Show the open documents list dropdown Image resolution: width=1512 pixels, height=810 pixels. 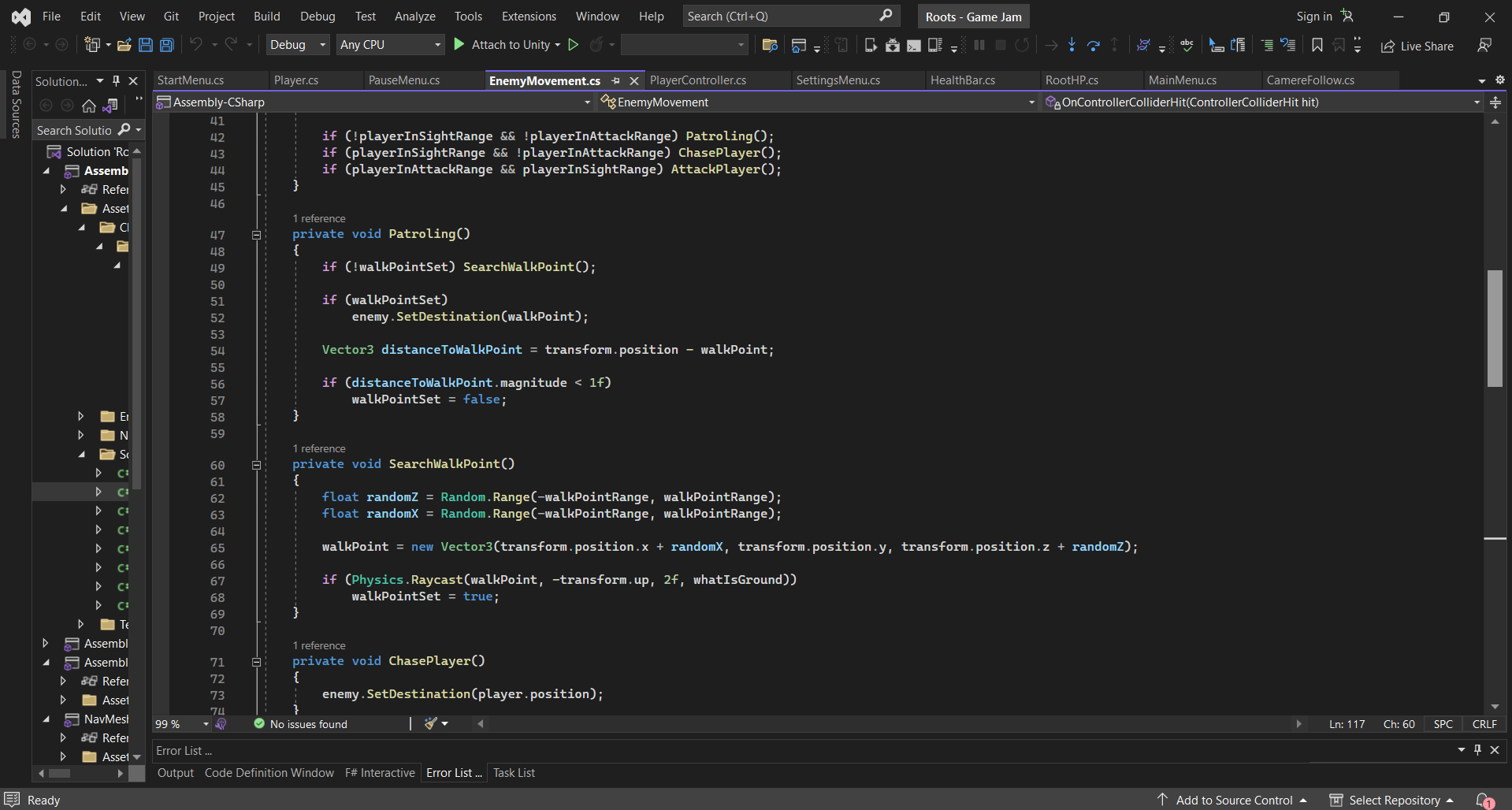coord(1482,80)
